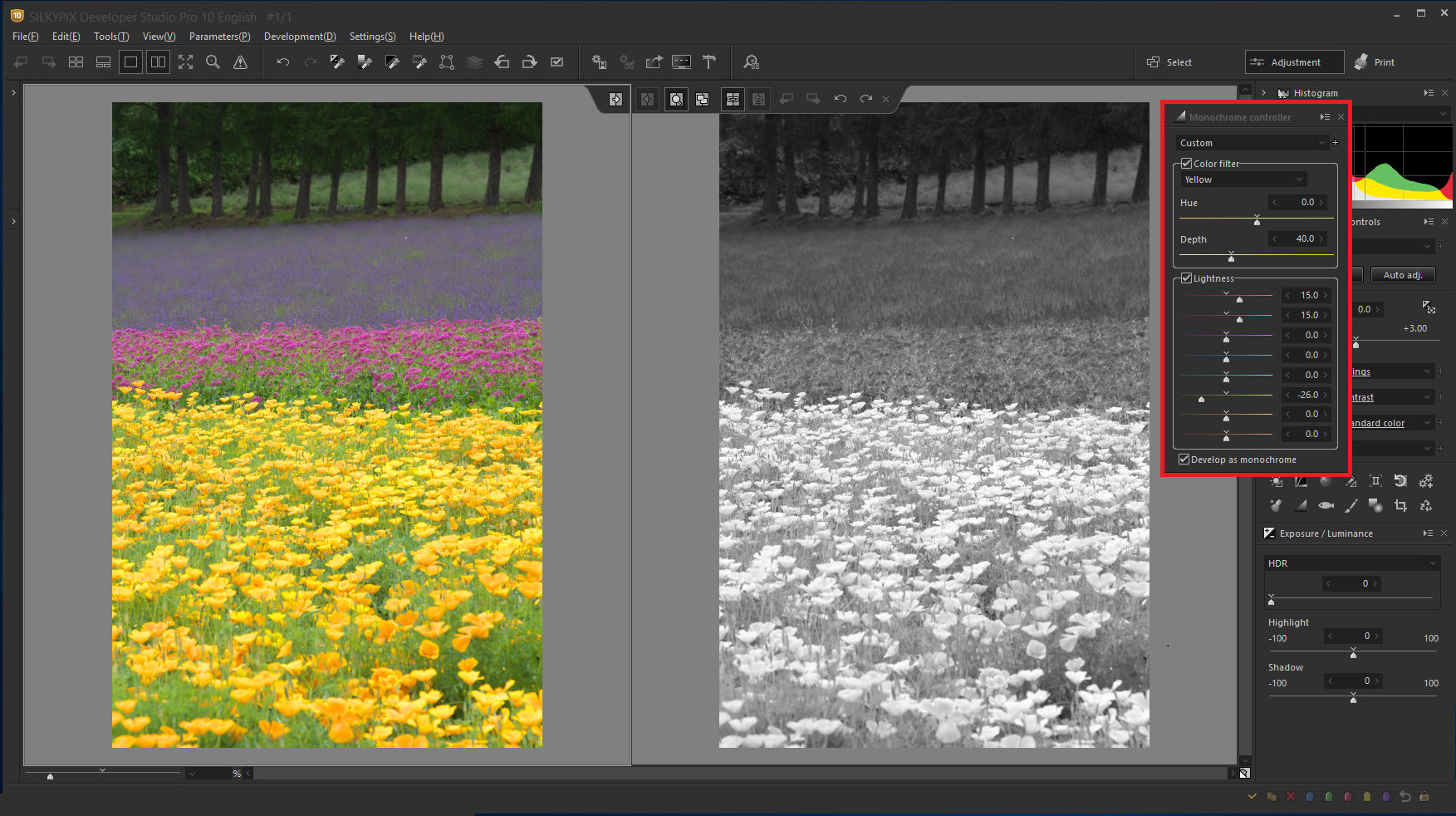Switch to Select mode
The width and height of the screenshot is (1456, 816).
point(1169,62)
